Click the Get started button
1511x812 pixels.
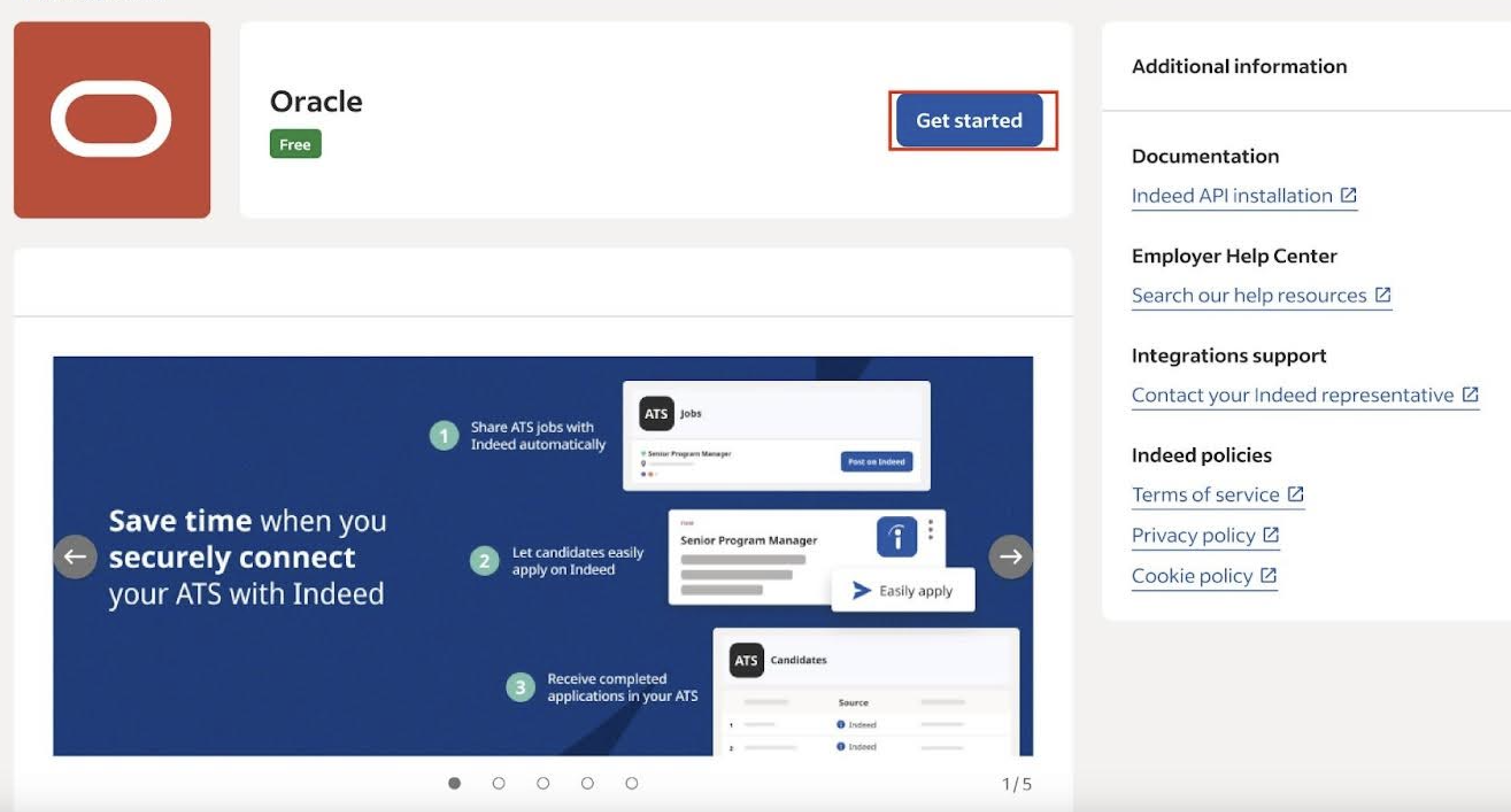[x=969, y=120]
